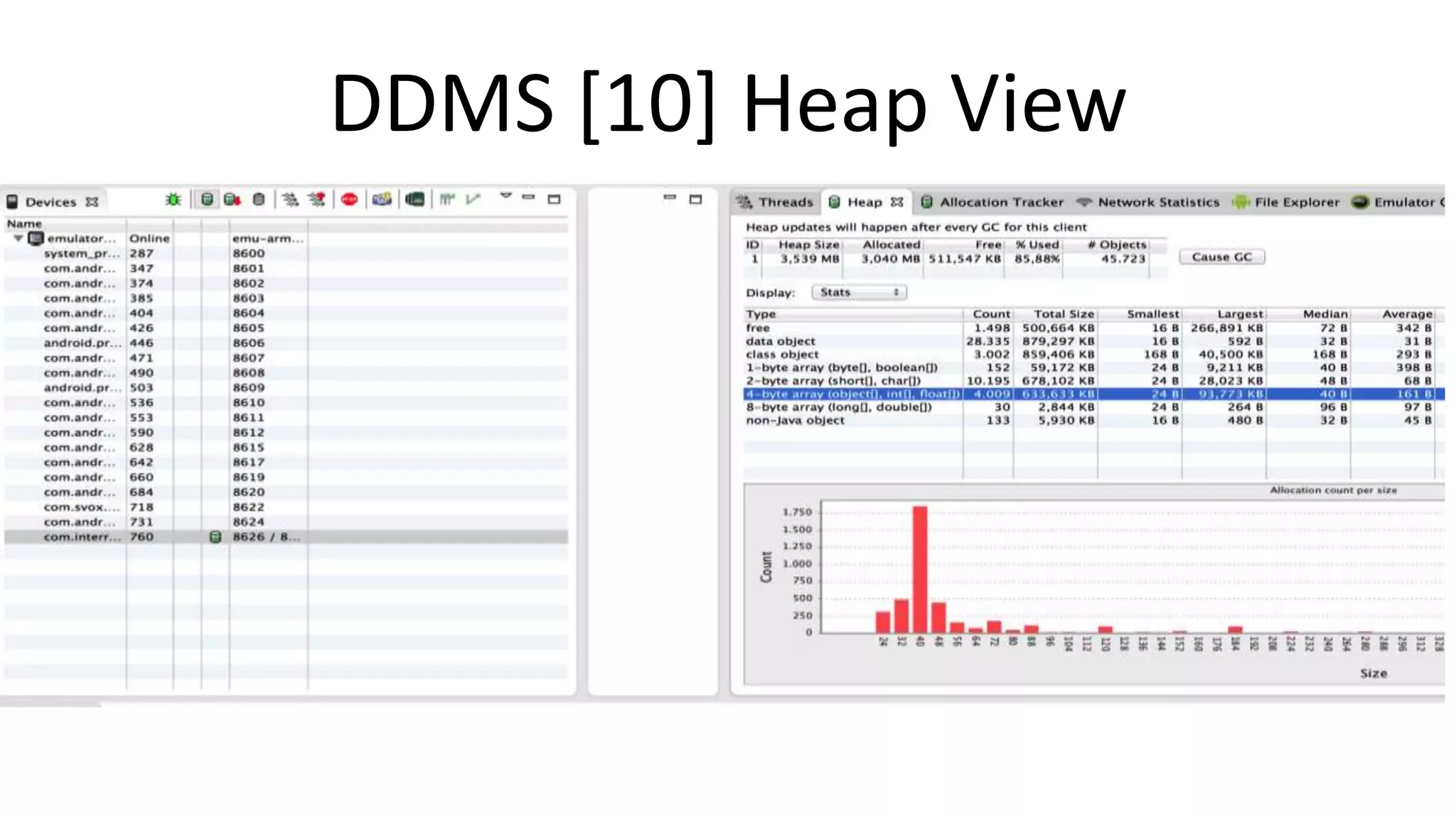This screenshot has width=1456, height=819.
Task: Click the red Stop Process icon
Action: pyautogui.click(x=349, y=200)
